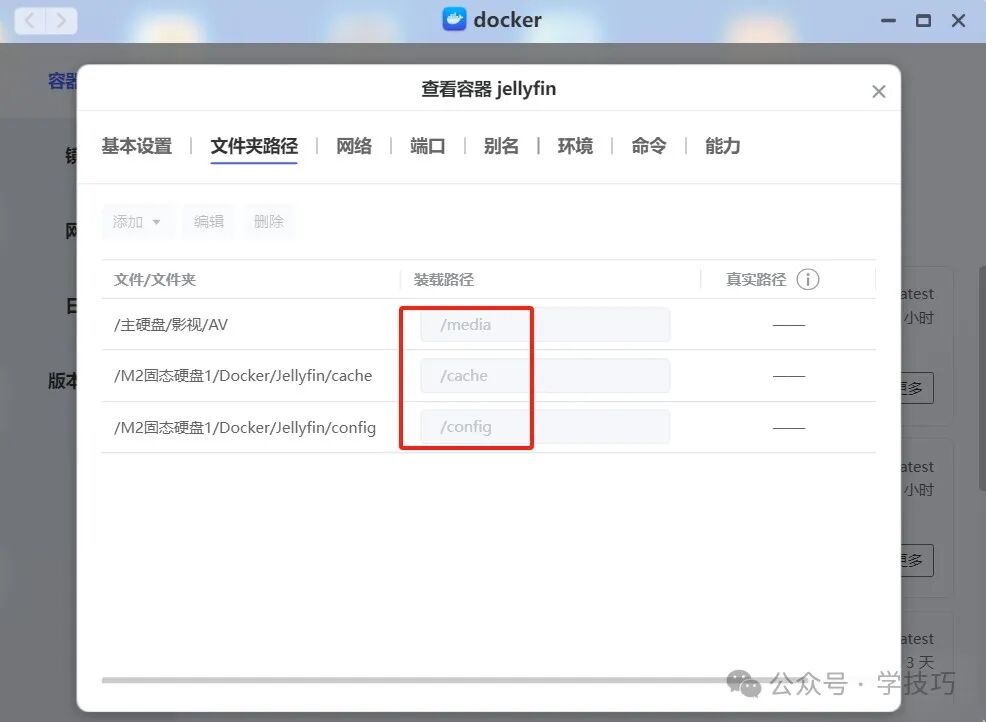Click the back navigation arrow
986x722 pixels.
click(30, 19)
